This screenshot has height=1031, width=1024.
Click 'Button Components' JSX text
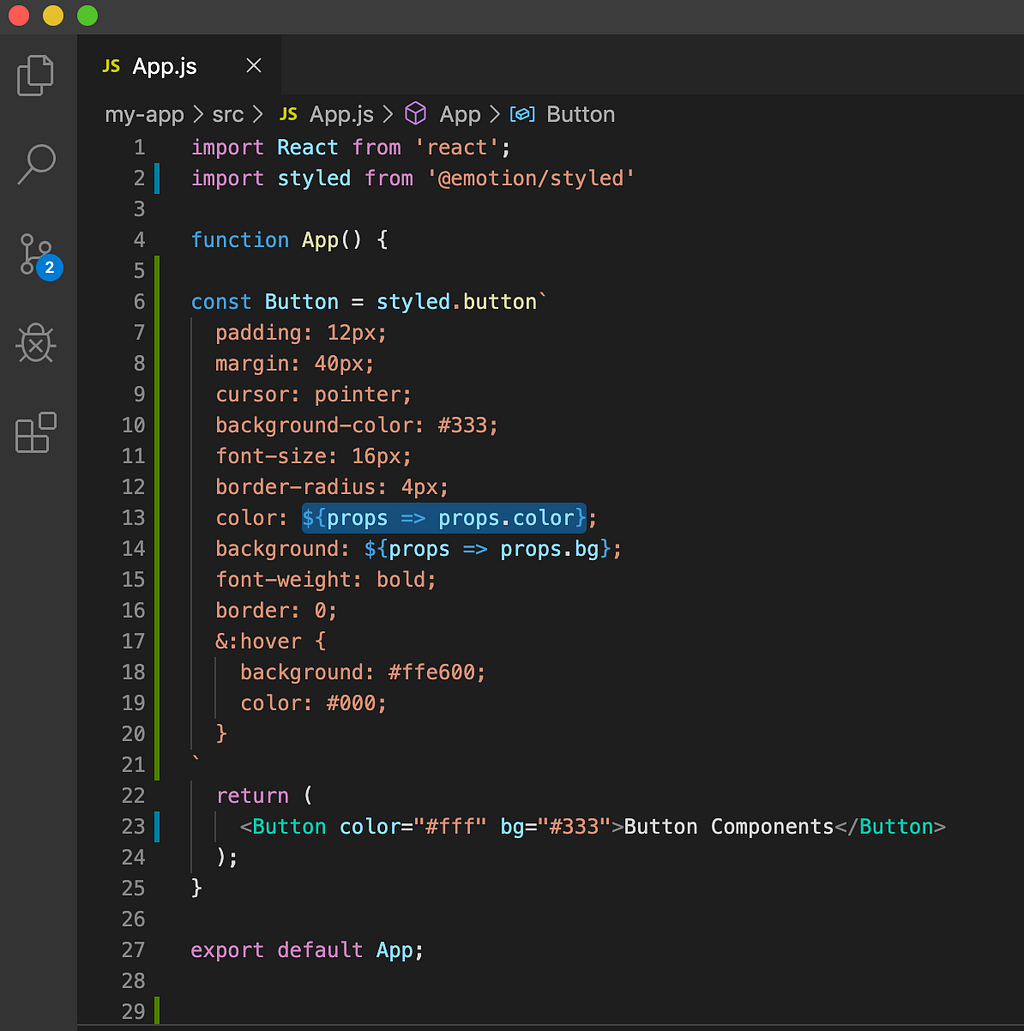pos(729,827)
